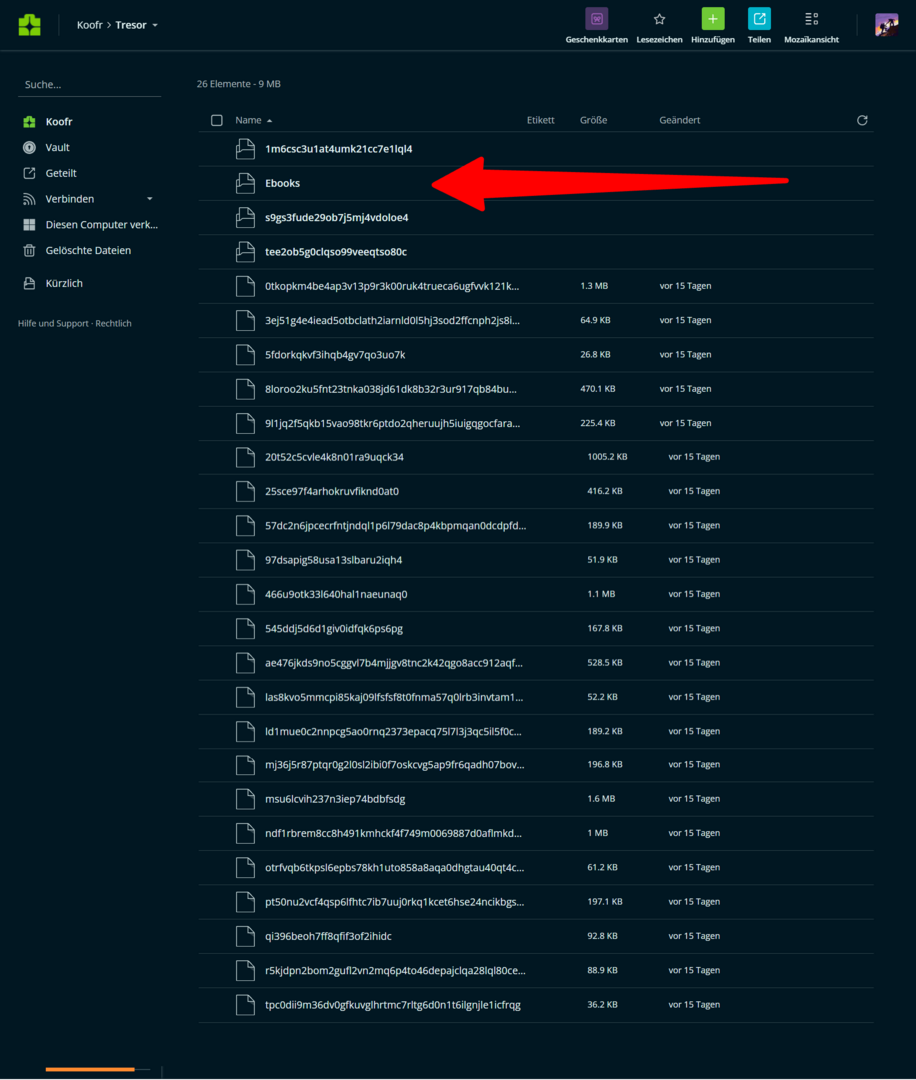916x1080 pixels.
Task: Expand the Tresor breadcrumb dropdown
Action: [155, 25]
